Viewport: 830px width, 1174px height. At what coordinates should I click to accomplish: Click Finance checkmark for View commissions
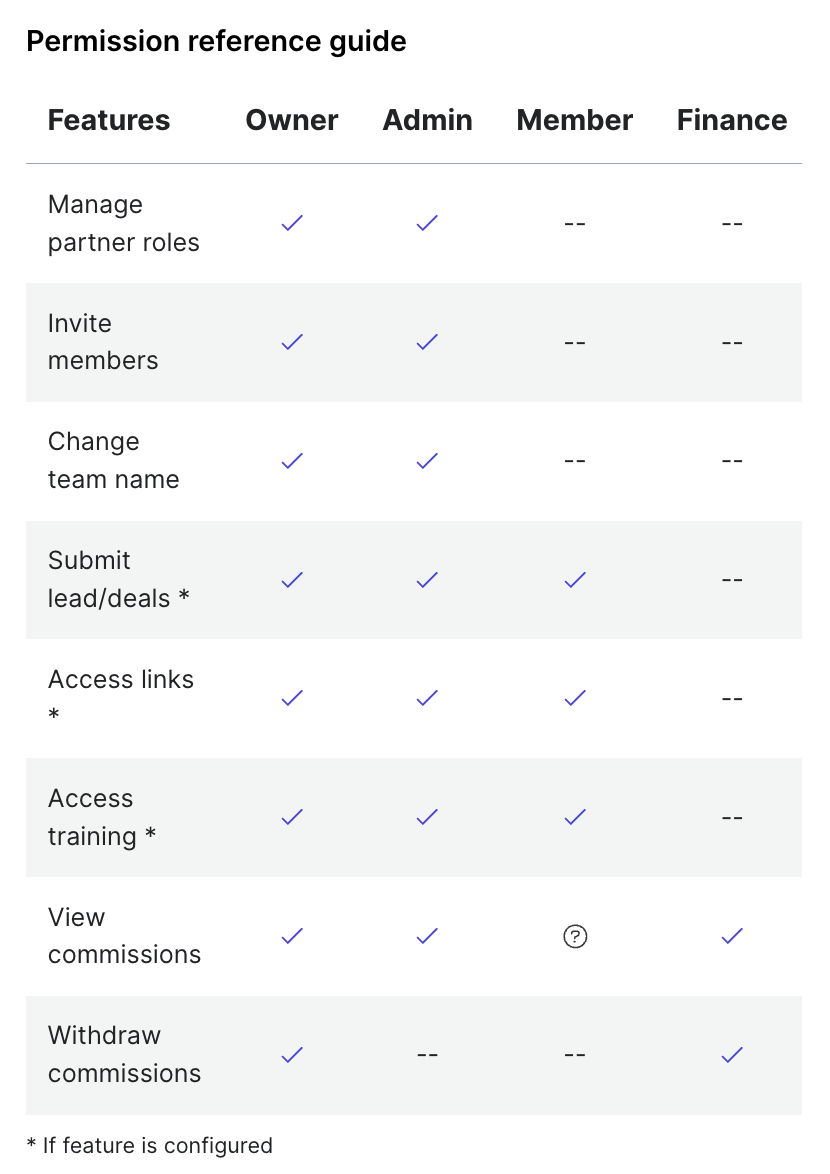coord(732,936)
